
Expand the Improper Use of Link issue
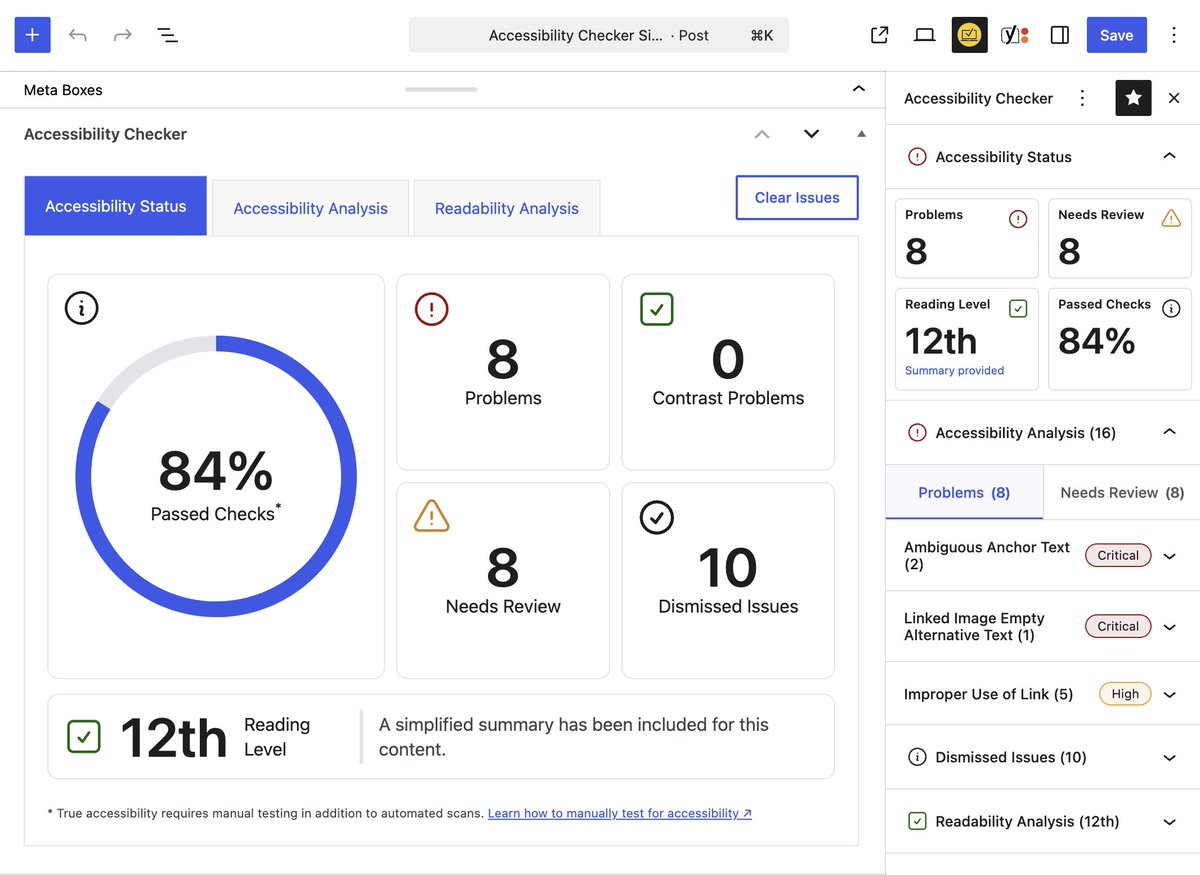pos(1169,694)
